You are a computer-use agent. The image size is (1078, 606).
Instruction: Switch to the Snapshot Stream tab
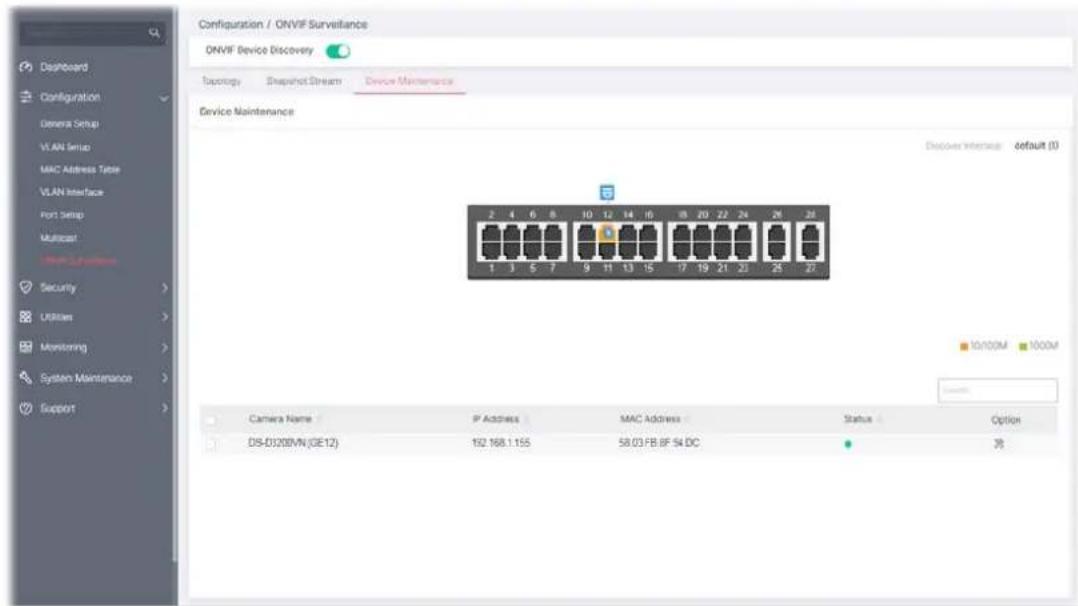304,81
